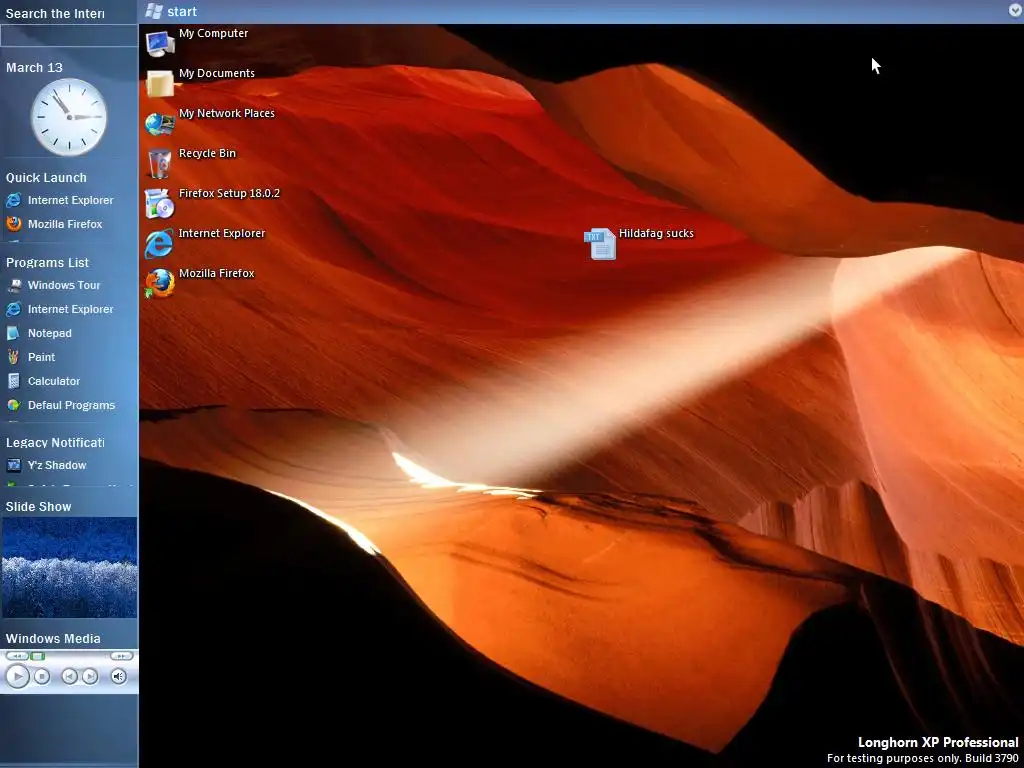Click the Legacy Notifications section header
1024x768 pixels.
coord(55,442)
